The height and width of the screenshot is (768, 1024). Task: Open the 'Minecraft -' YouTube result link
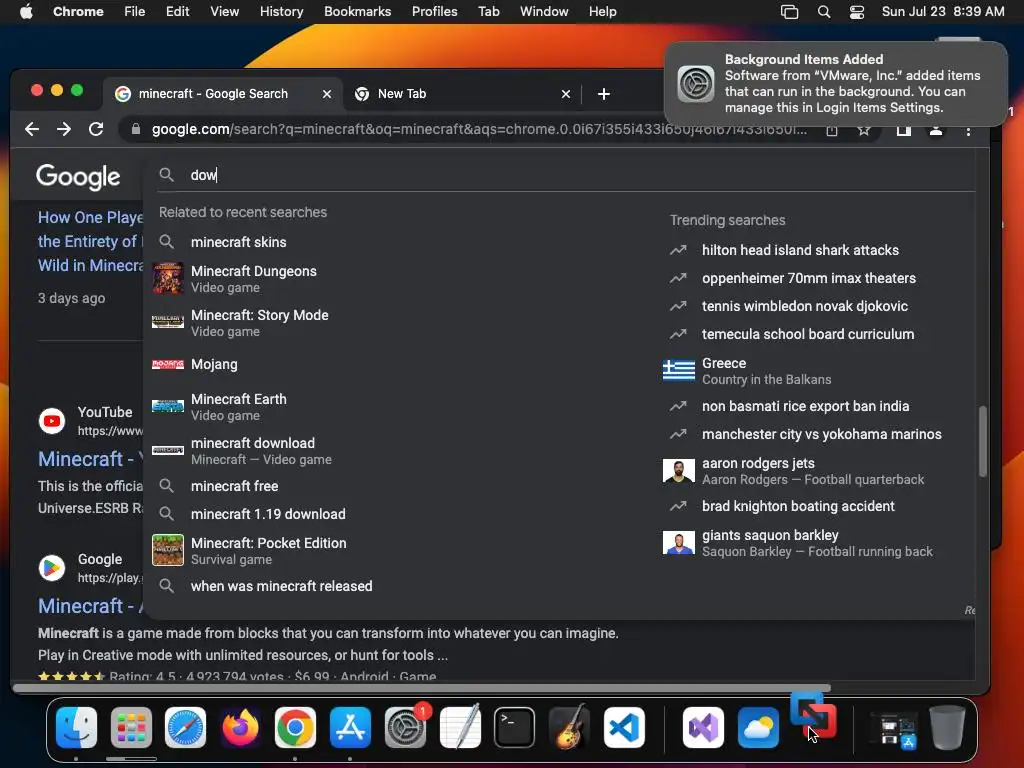coord(90,459)
